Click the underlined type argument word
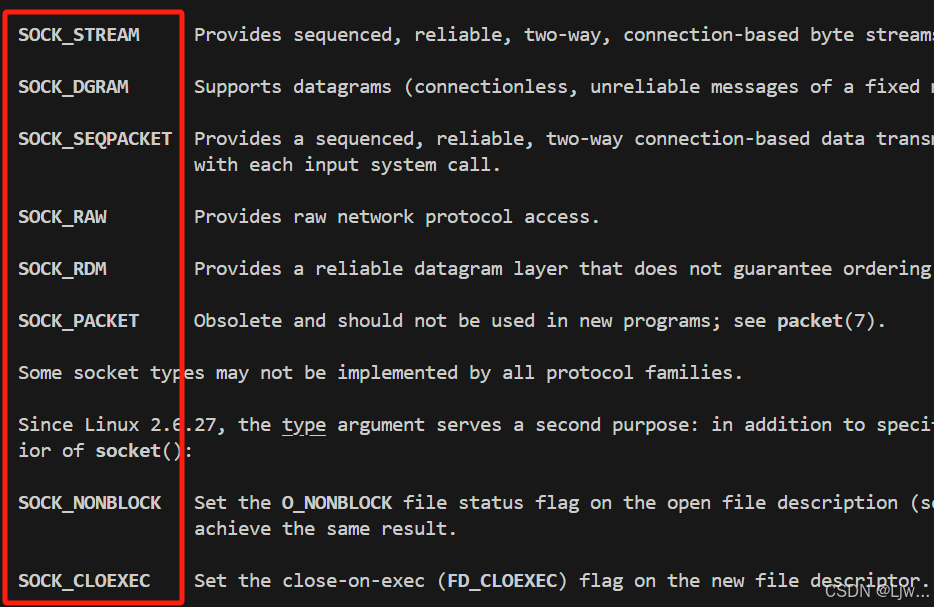The width and height of the screenshot is (934, 607). click(x=304, y=425)
